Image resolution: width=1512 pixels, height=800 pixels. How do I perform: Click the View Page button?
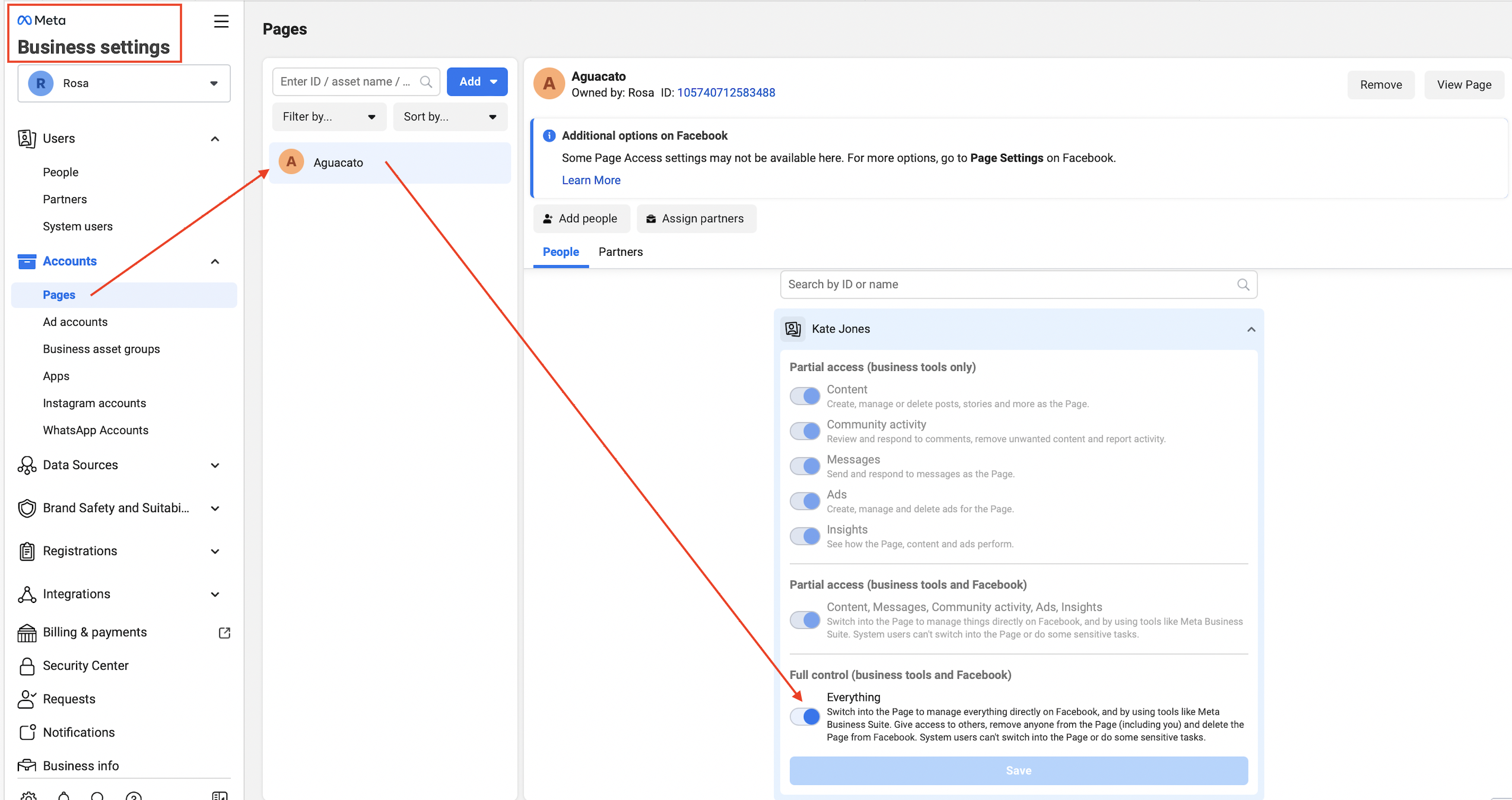(1464, 85)
